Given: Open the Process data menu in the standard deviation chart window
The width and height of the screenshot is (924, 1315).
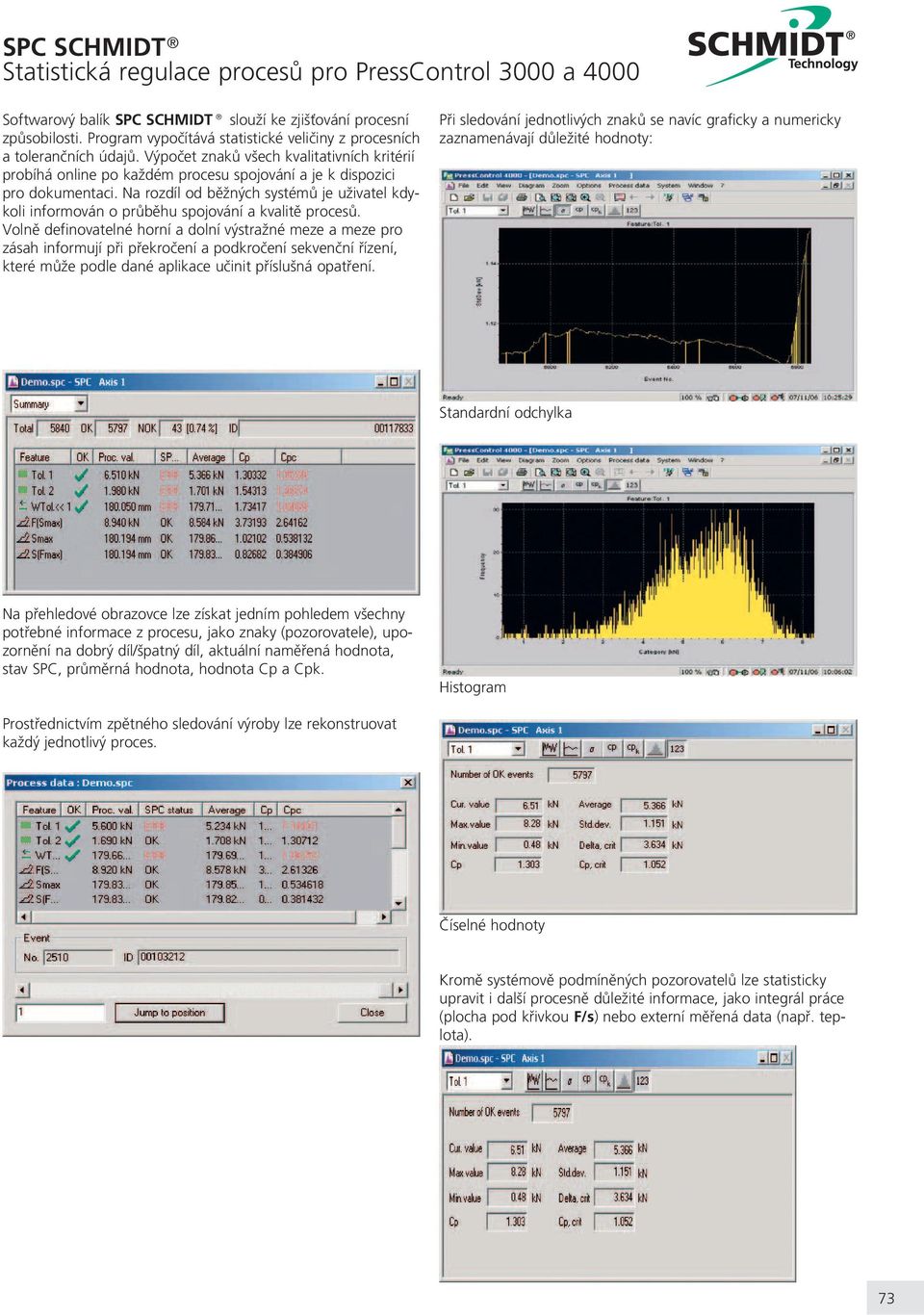Looking at the screenshot, I should (x=628, y=186).
